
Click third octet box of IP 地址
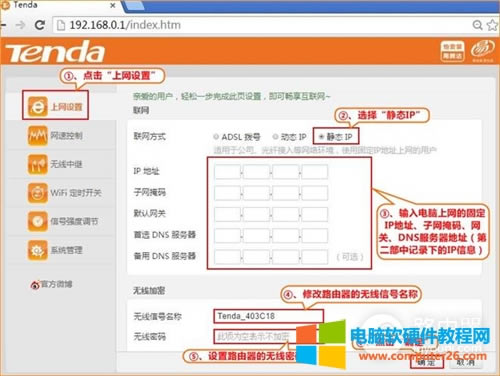(x=285, y=172)
